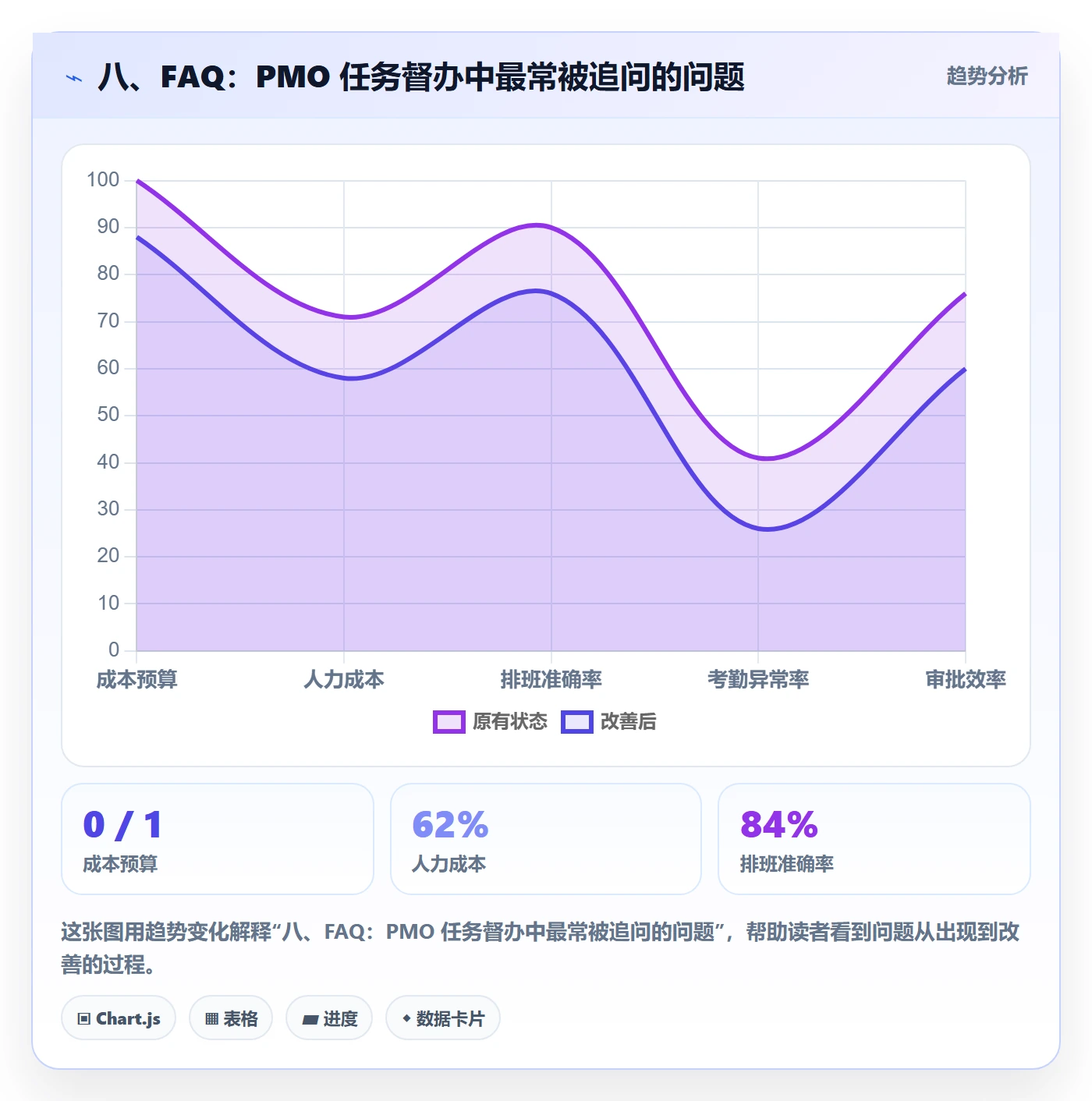This screenshot has height=1101, width=1092.
Task: Click the 20 y-axis value
Action: pos(108,556)
